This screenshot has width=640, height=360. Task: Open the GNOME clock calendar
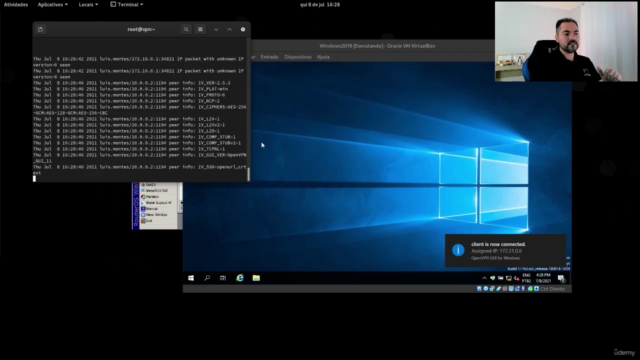[x=320, y=4]
